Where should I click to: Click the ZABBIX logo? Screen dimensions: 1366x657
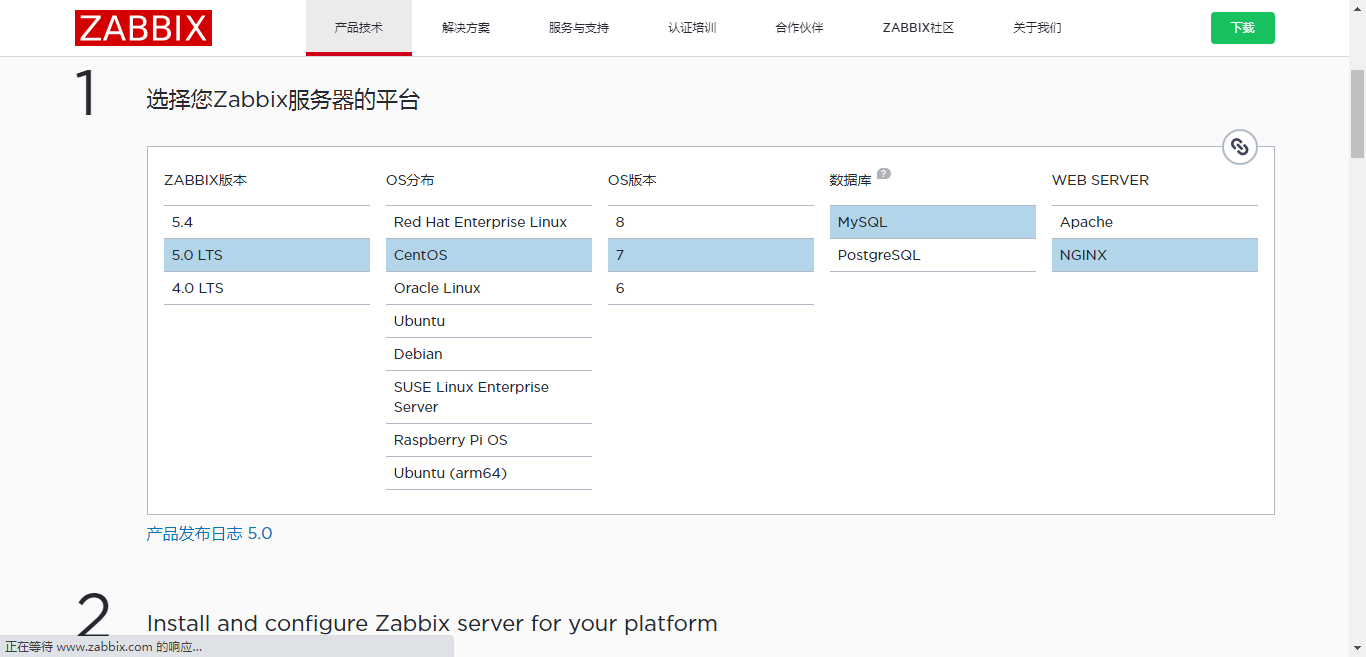point(143,28)
